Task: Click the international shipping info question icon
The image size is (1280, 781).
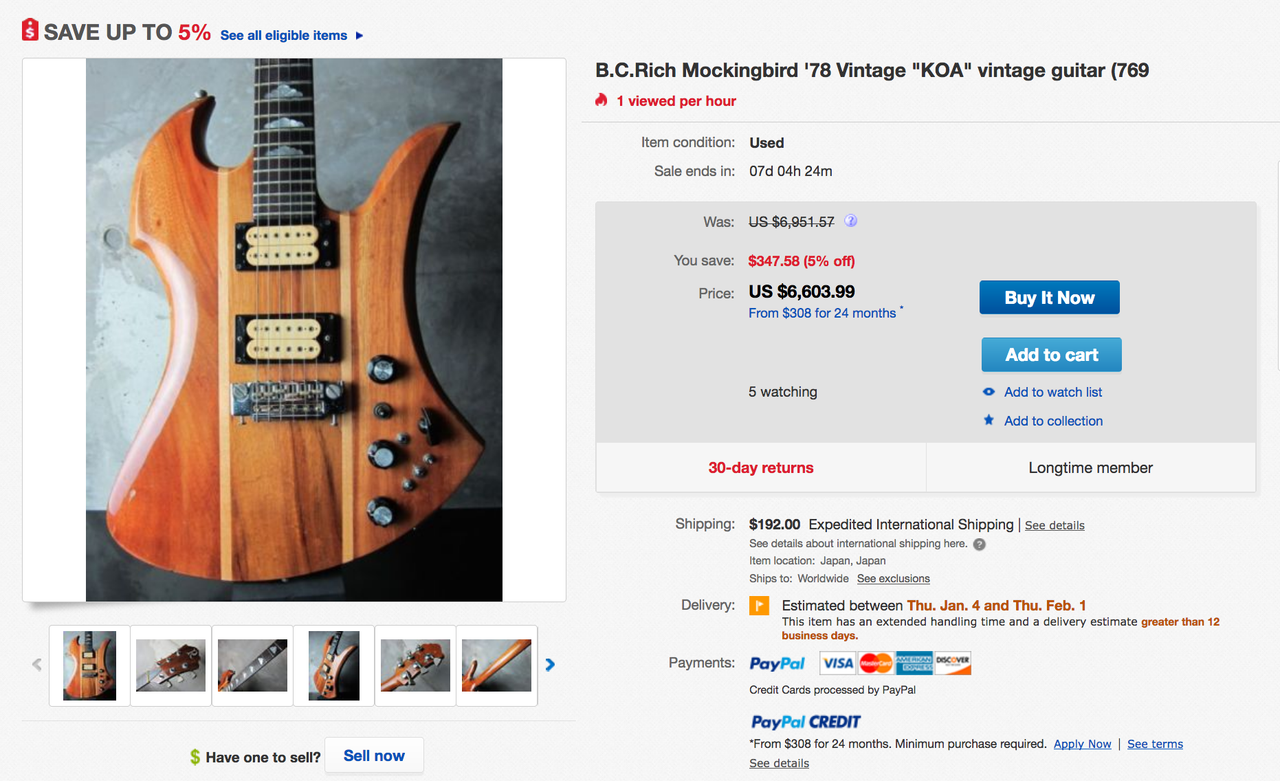Action: pyautogui.click(x=980, y=544)
